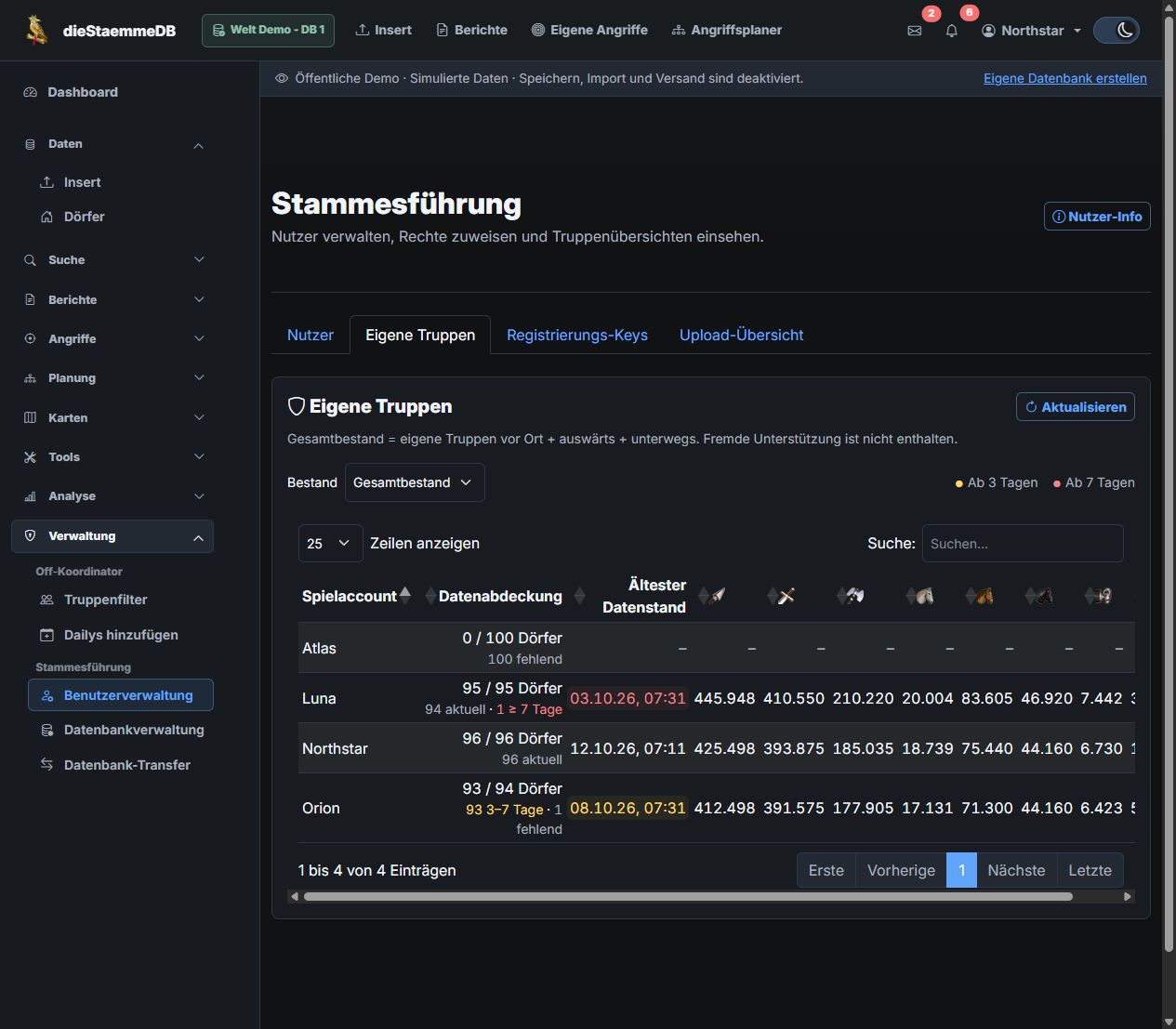Click the Tools wrench icon in sidebar
The image size is (1176, 1029).
pyautogui.click(x=30, y=457)
